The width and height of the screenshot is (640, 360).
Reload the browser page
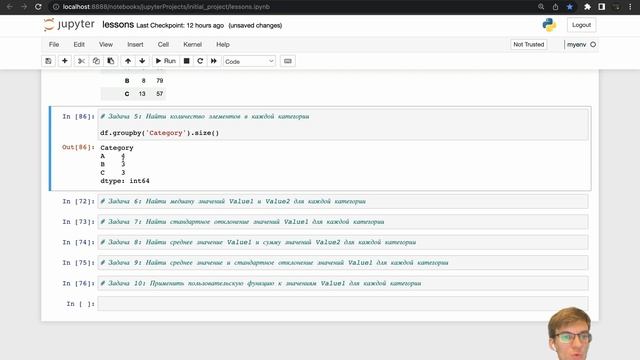38,7
